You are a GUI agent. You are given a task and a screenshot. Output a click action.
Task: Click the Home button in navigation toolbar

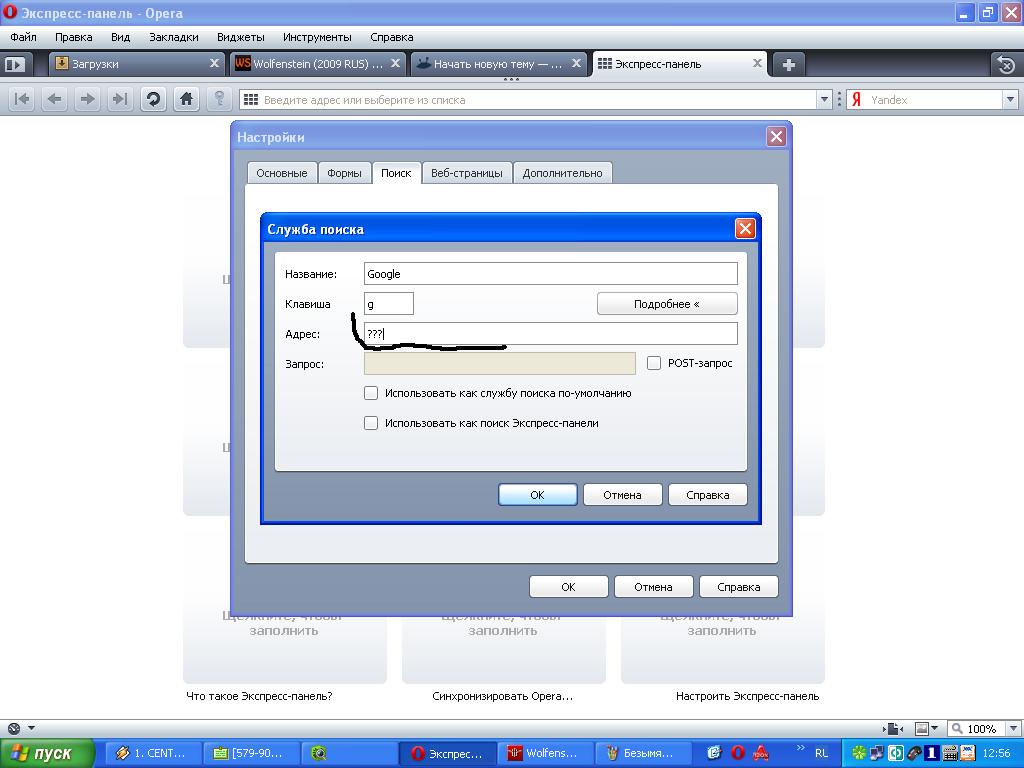pos(186,99)
